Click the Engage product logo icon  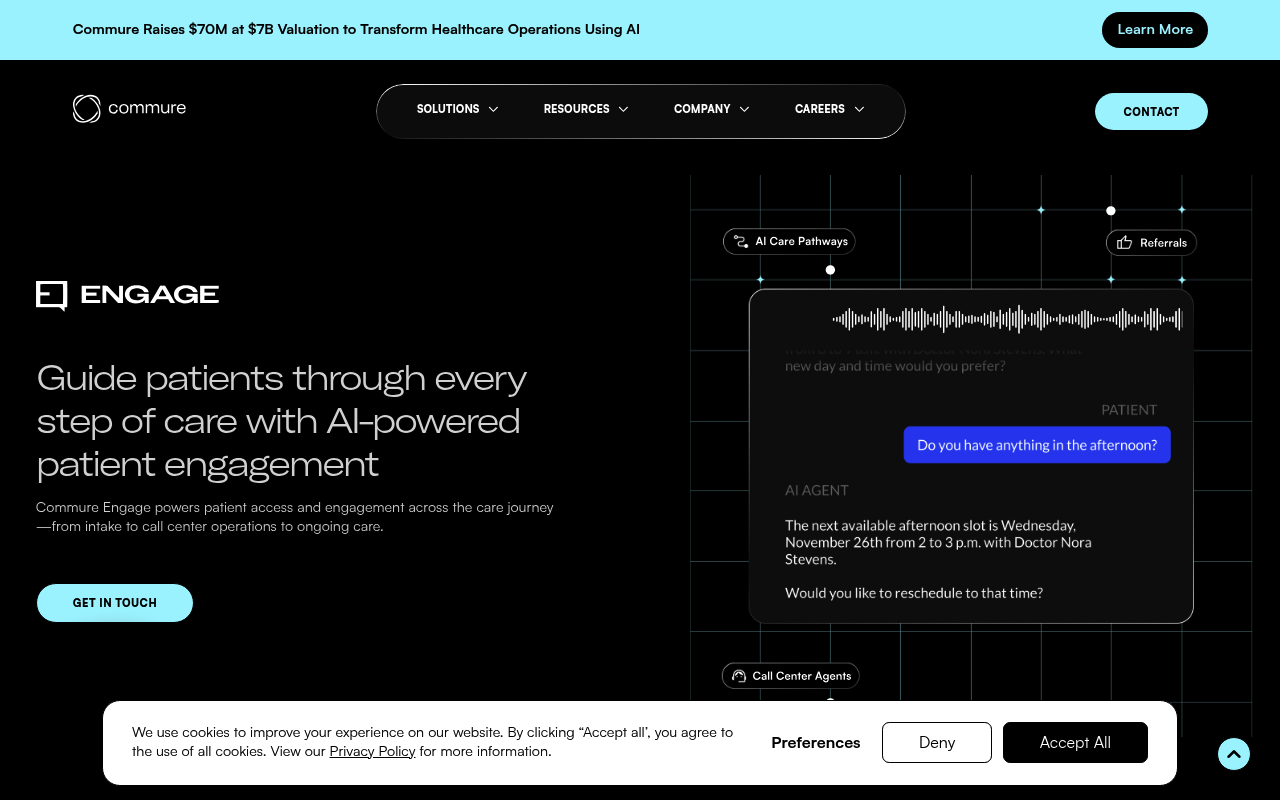[52, 295]
